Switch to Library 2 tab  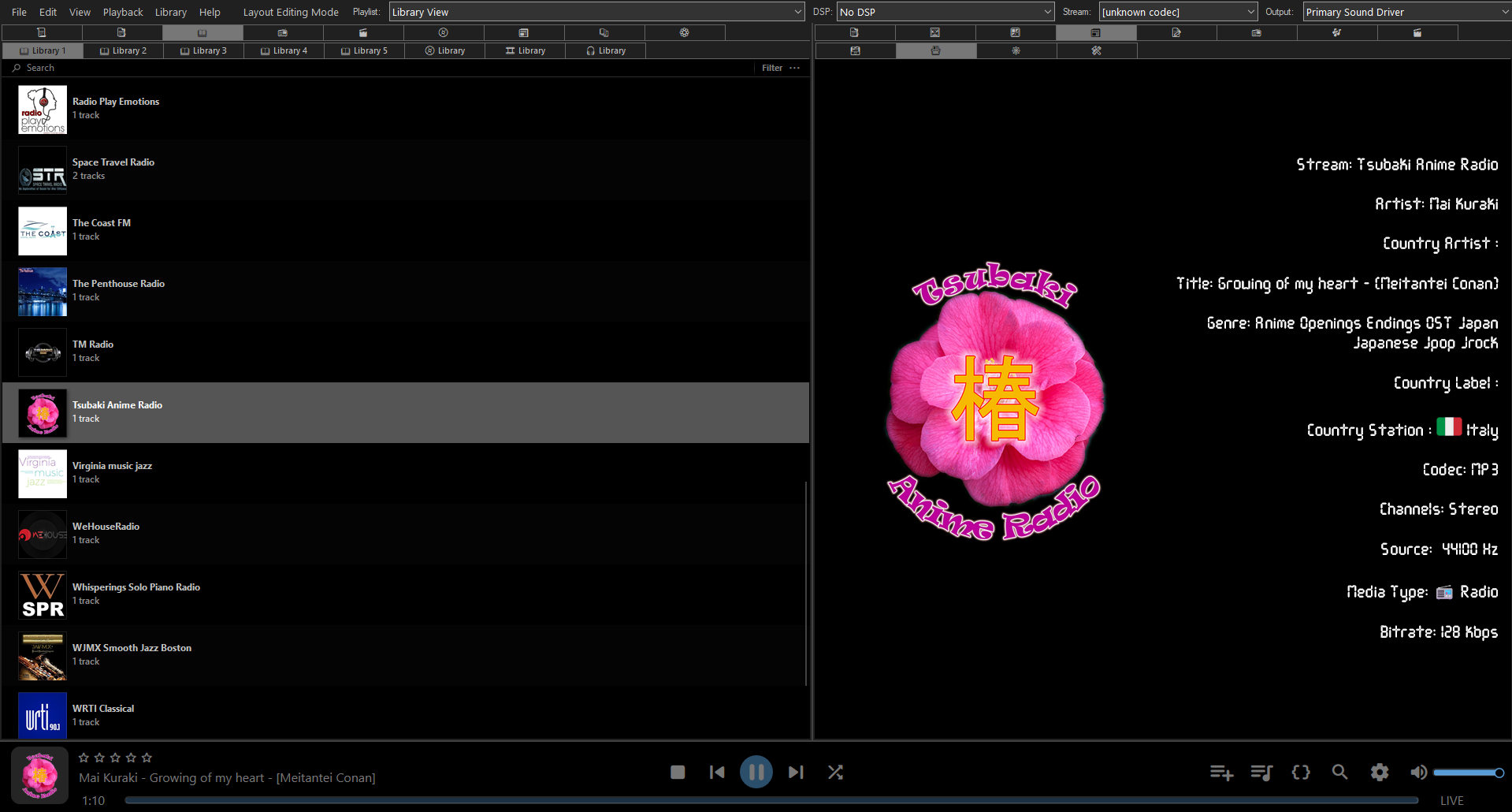pos(123,50)
